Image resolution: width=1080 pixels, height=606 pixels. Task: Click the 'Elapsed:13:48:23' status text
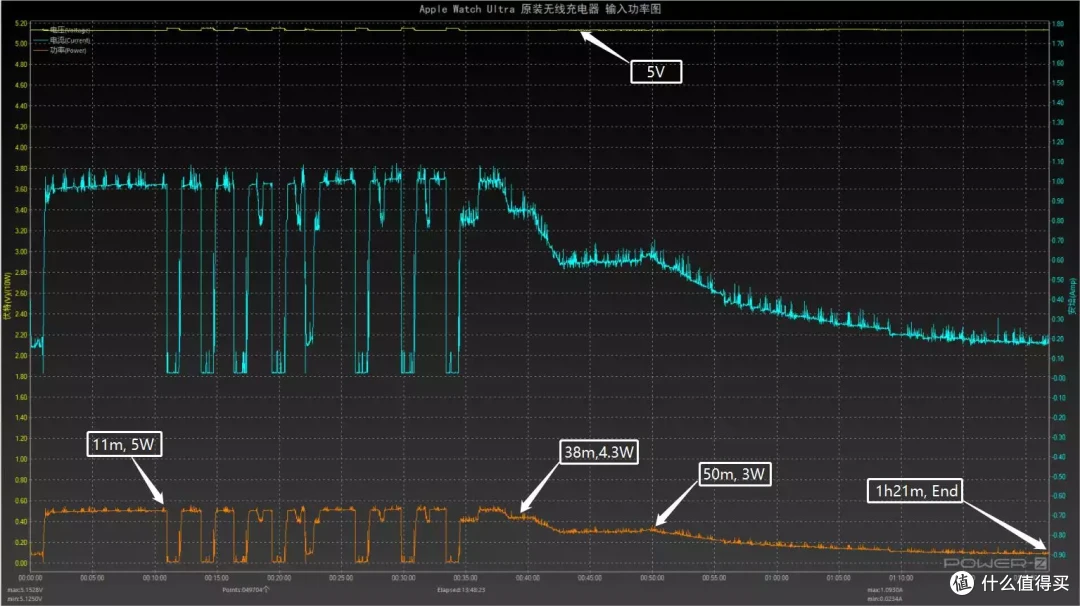(461, 589)
